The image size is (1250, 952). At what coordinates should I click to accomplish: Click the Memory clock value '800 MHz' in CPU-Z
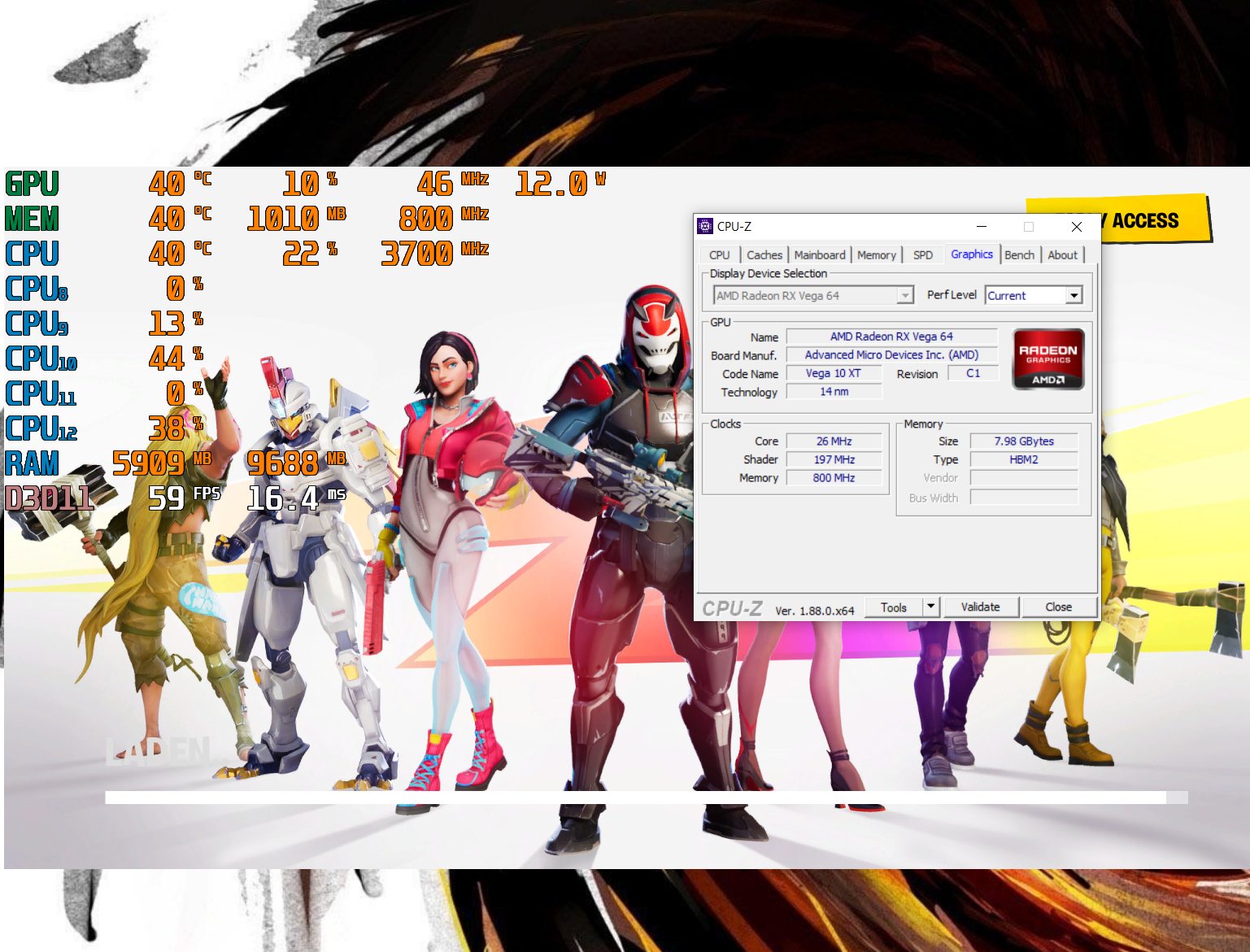(x=834, y=478)
